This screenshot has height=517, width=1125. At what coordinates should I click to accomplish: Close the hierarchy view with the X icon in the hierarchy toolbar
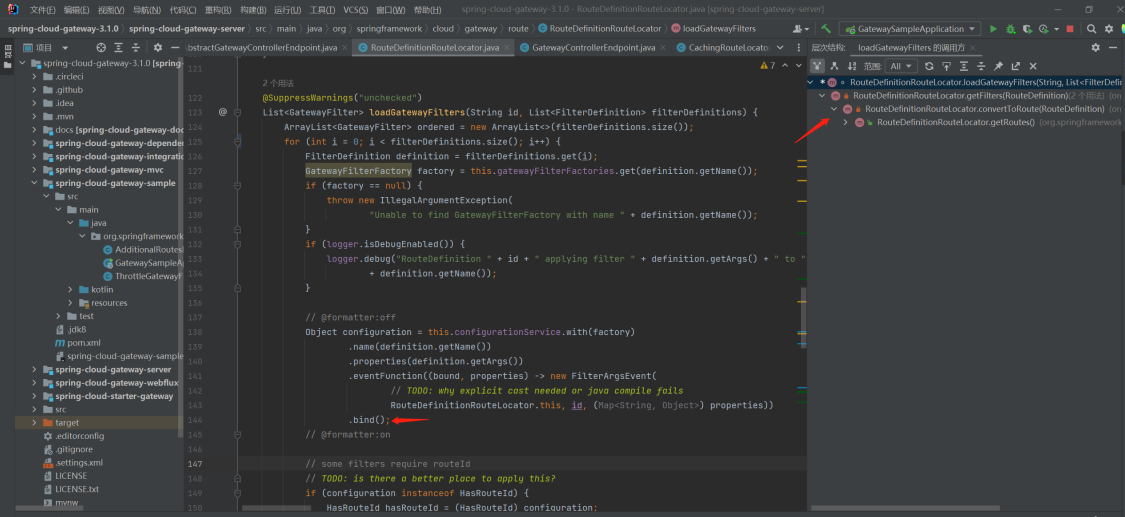1032,66
